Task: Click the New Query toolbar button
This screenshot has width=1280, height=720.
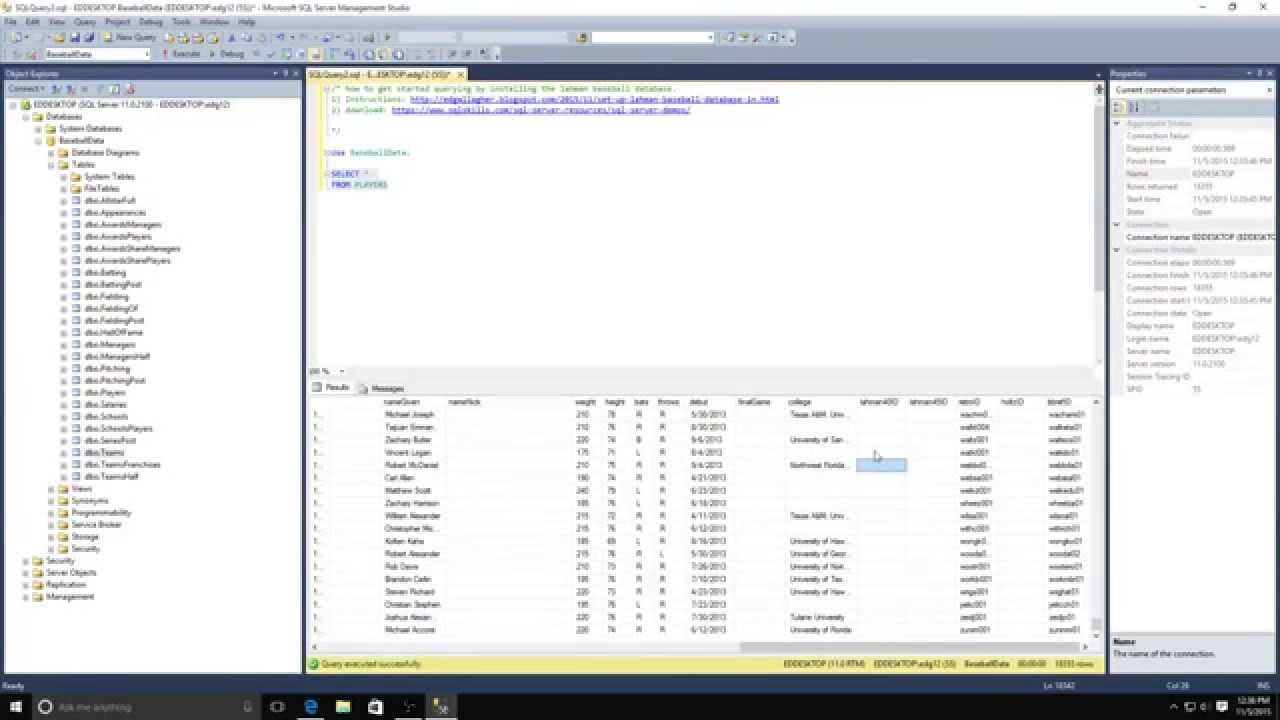Action: point(130,37)
